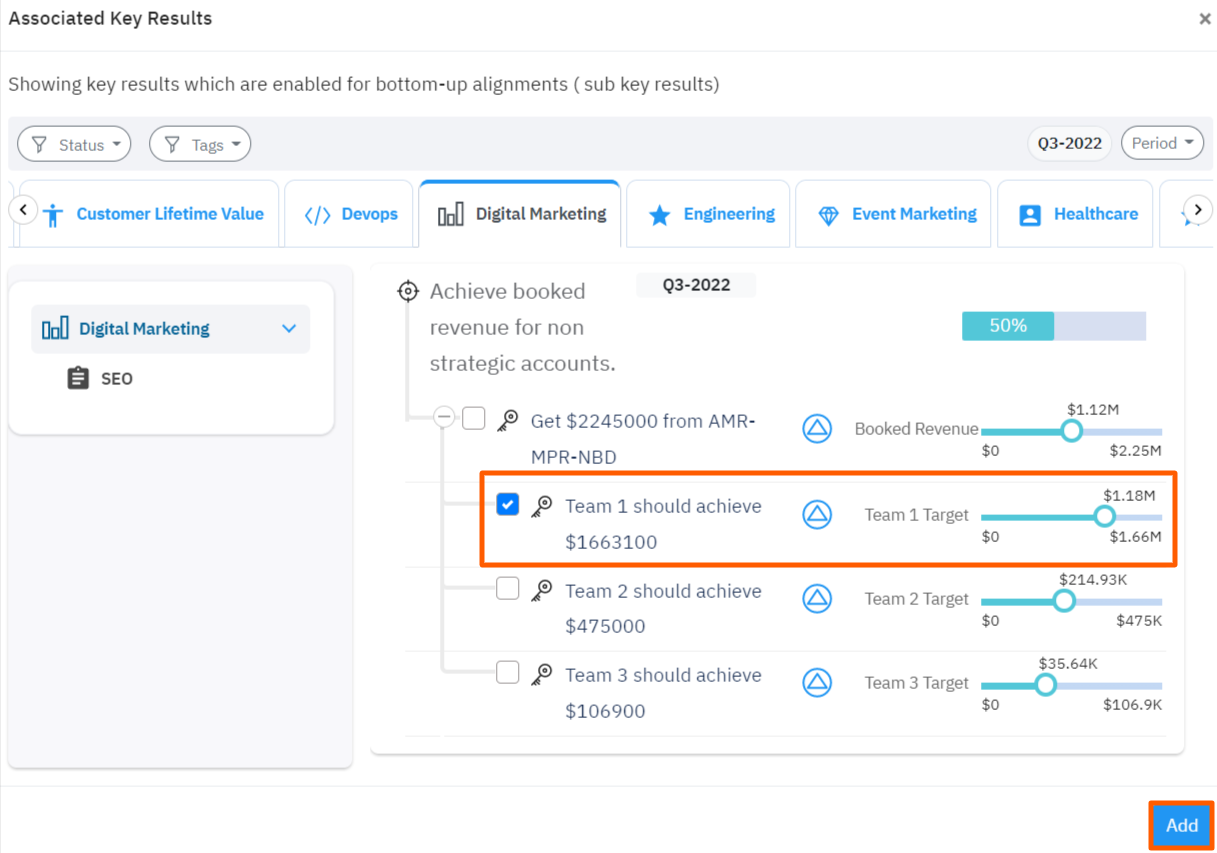The image size is (1217, 853).
Task: Enable the Team 2 should achieve checkbox
Action: (507, 588)
